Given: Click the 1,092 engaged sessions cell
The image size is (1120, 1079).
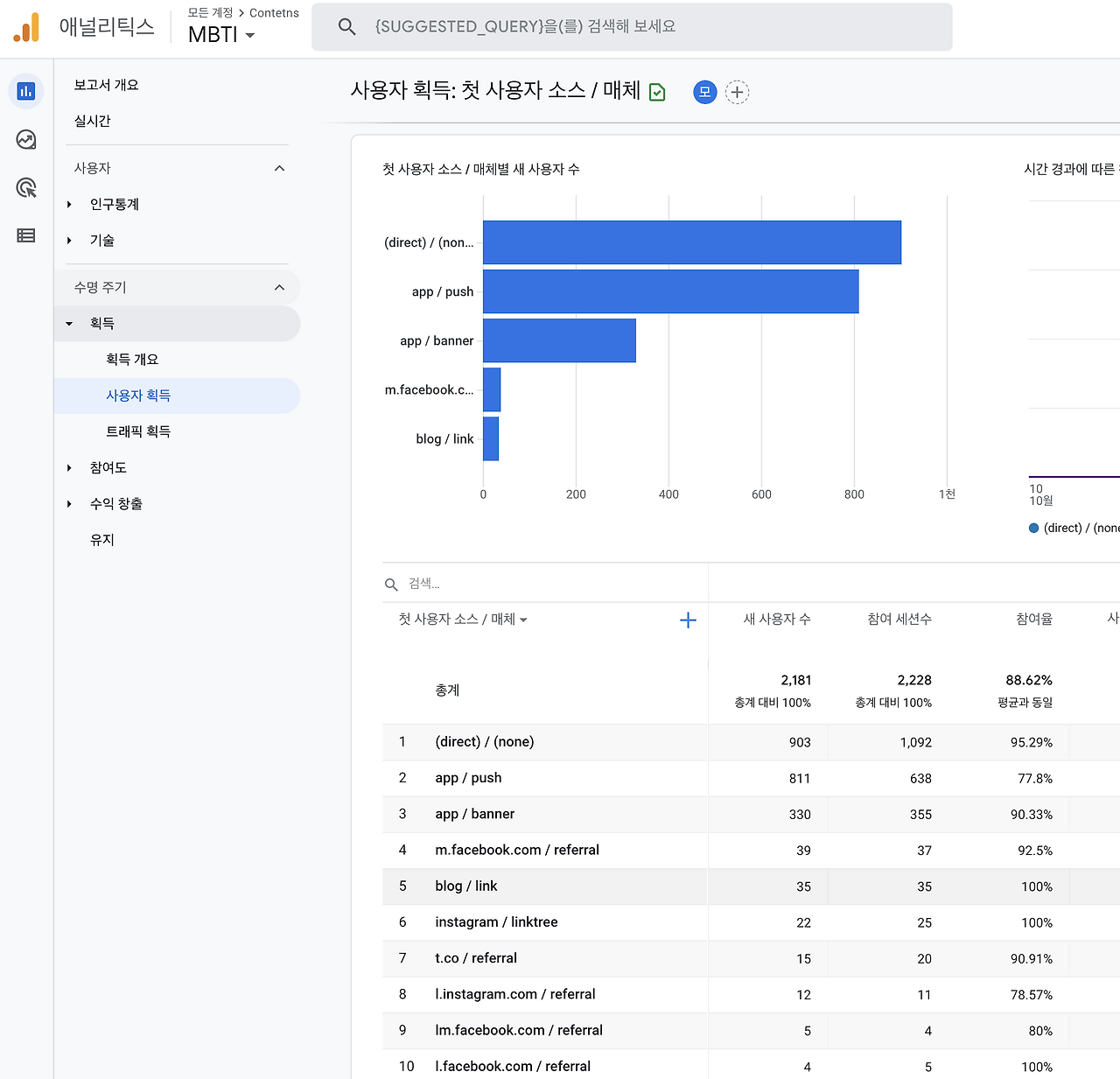Looking at the screenshot, I should click(916, 742).
